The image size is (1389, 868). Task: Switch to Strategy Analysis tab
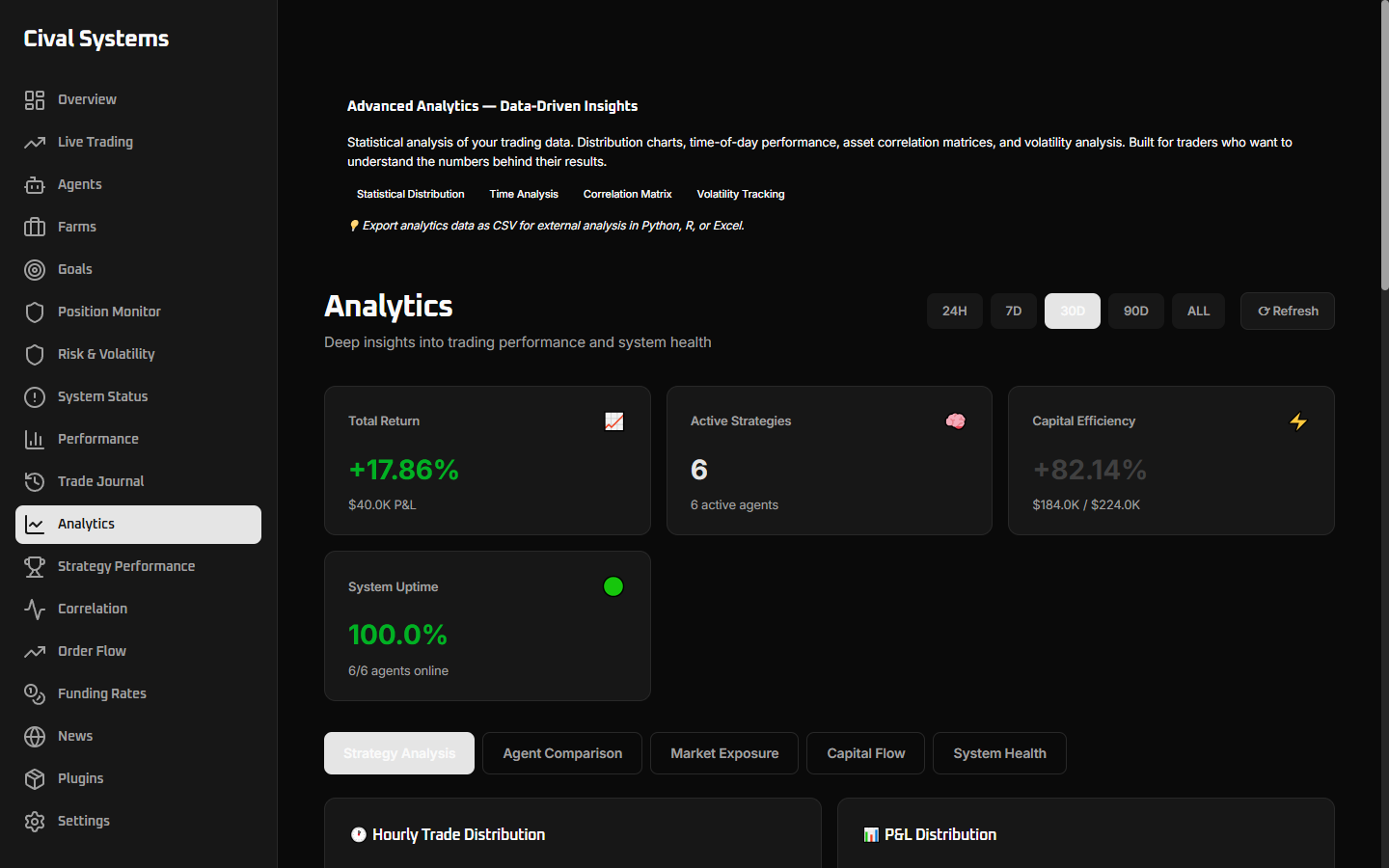click(399, 753)
